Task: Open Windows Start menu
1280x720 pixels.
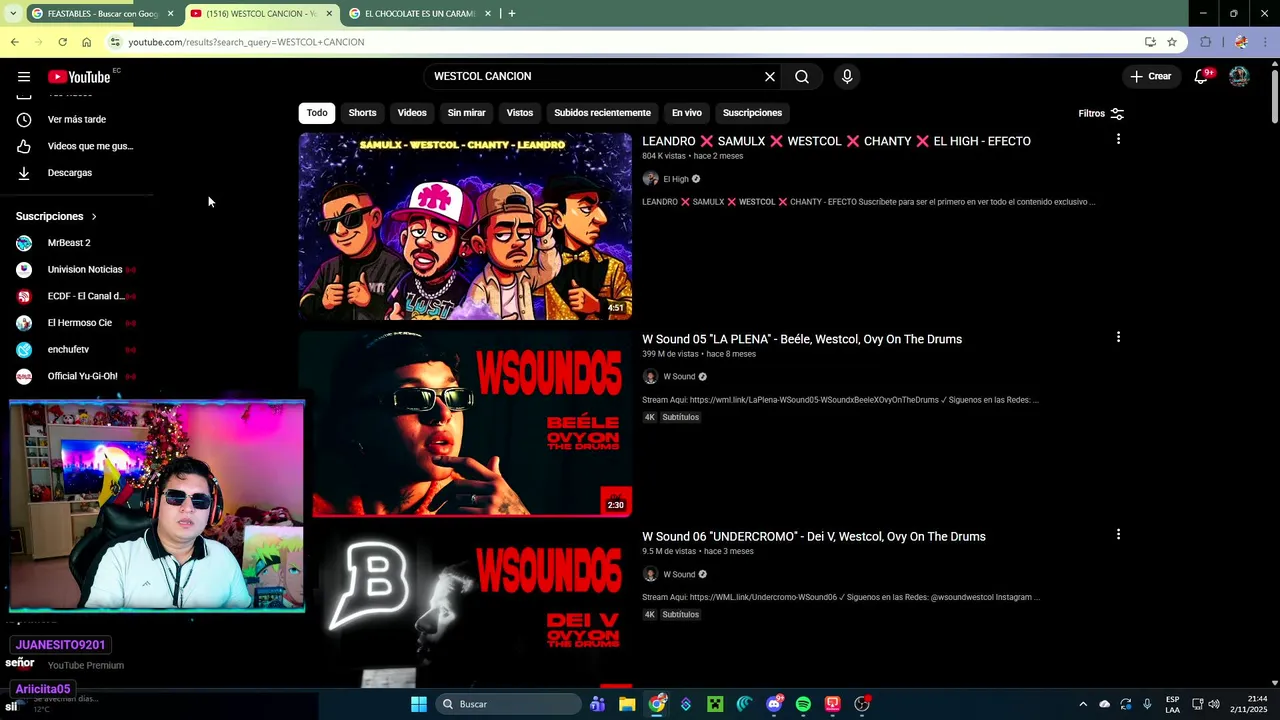Action: click(419, 704)
